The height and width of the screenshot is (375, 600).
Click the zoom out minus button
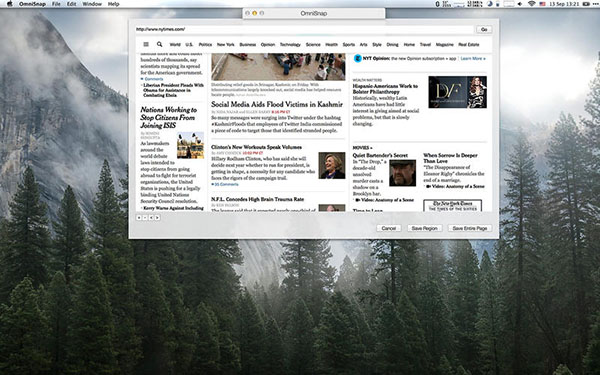coord(145,217)
